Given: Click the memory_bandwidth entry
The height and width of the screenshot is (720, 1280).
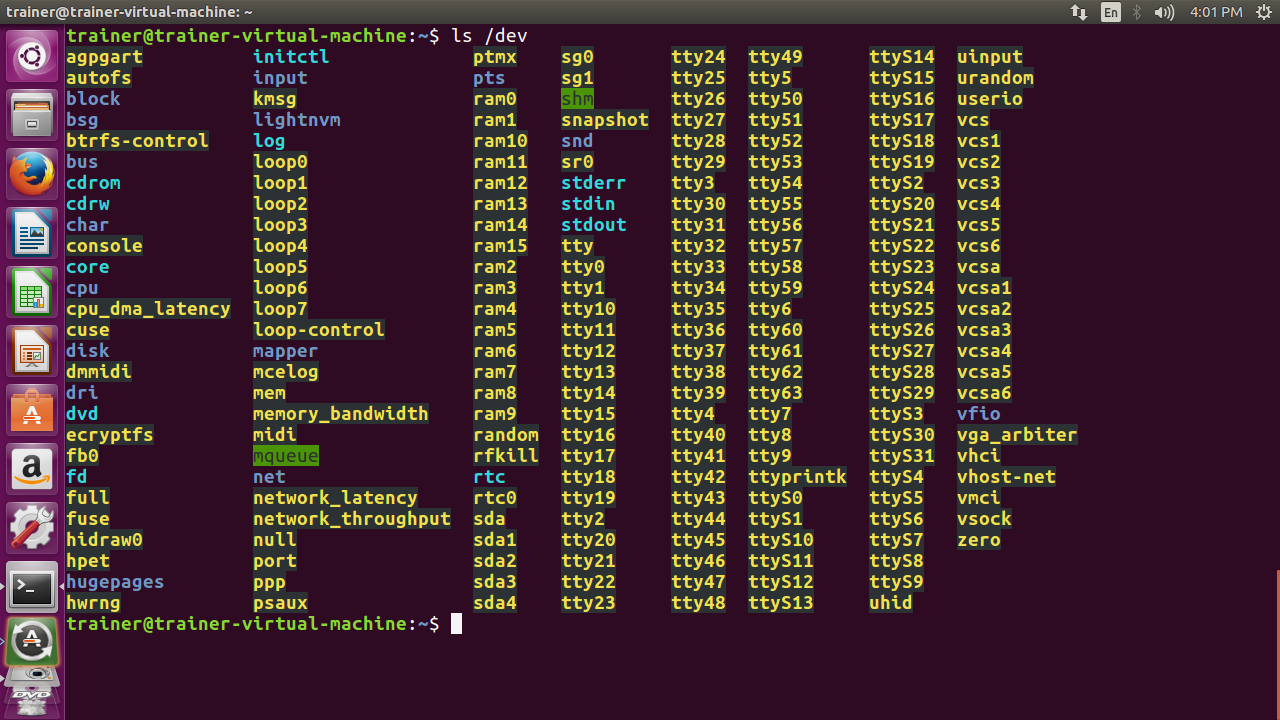Looking at the screenshot, I should pyautogui.click(x=341, y=414).
